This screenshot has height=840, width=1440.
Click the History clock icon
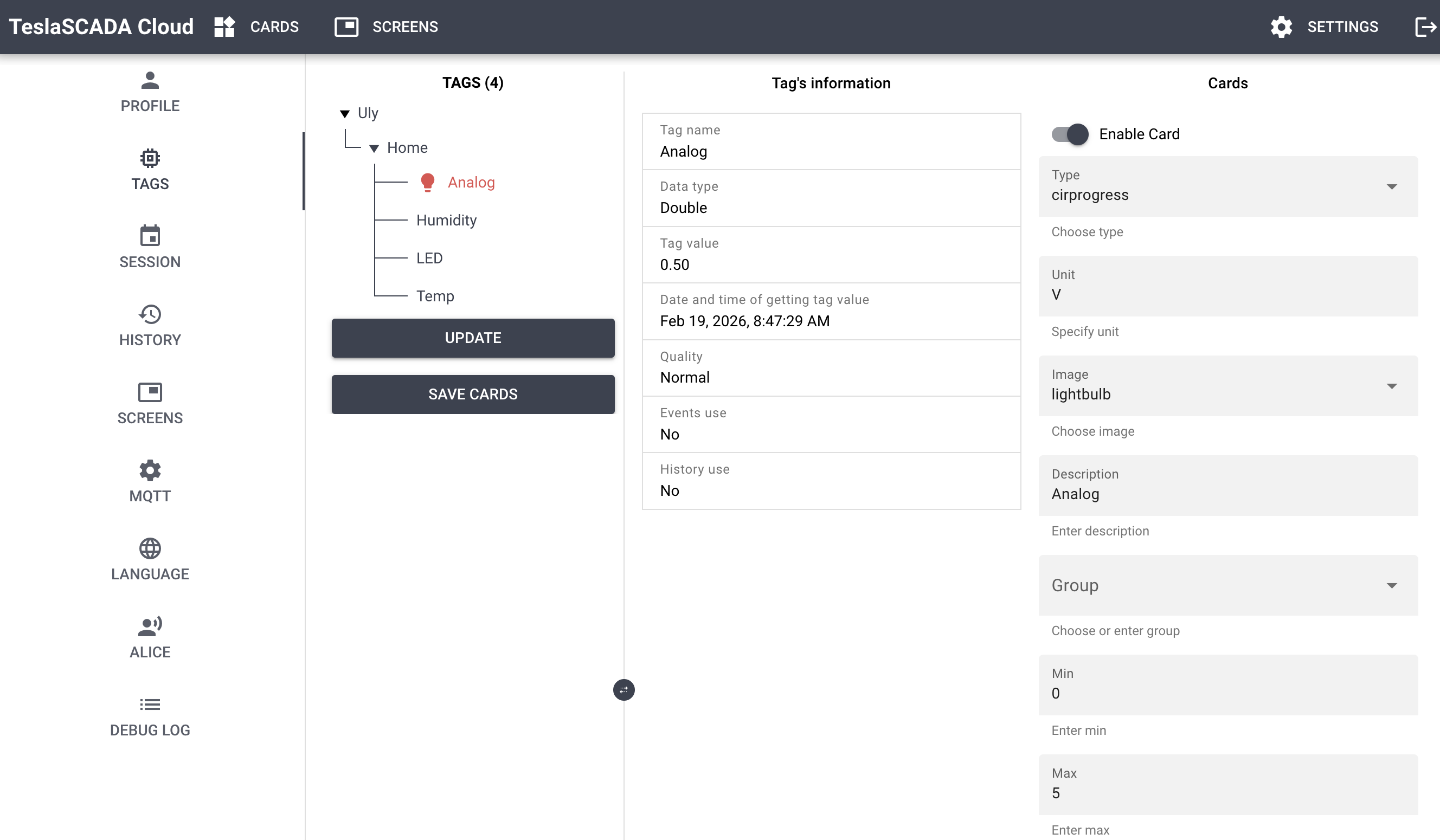[x=150, y=314]
